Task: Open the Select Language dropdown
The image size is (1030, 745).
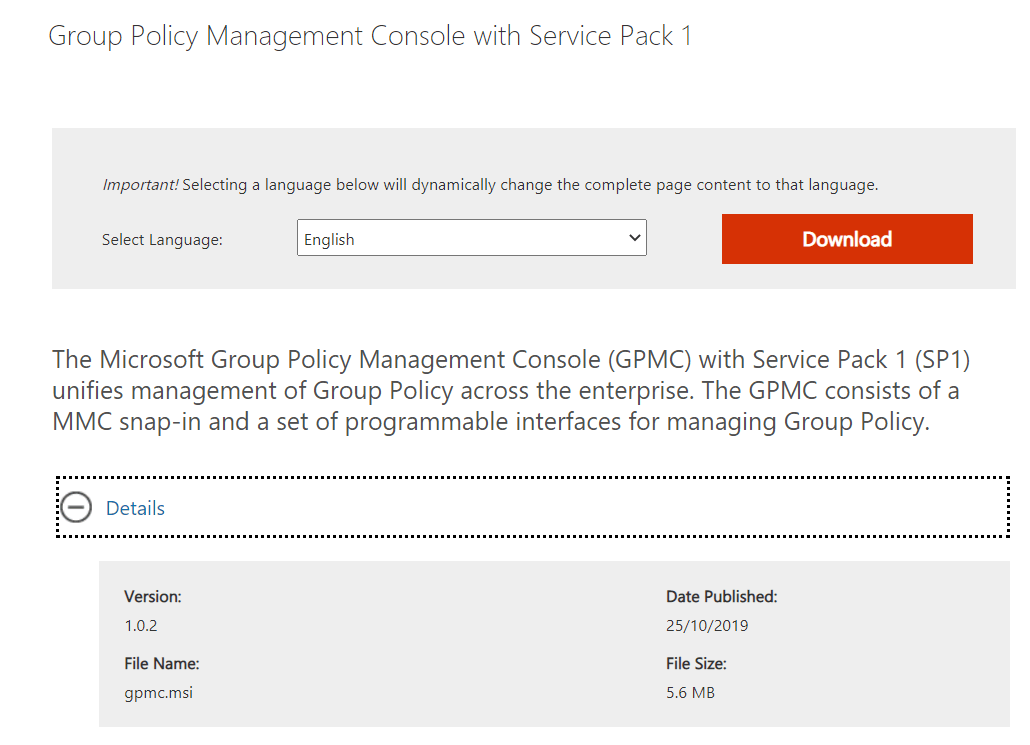Action: 472,238
